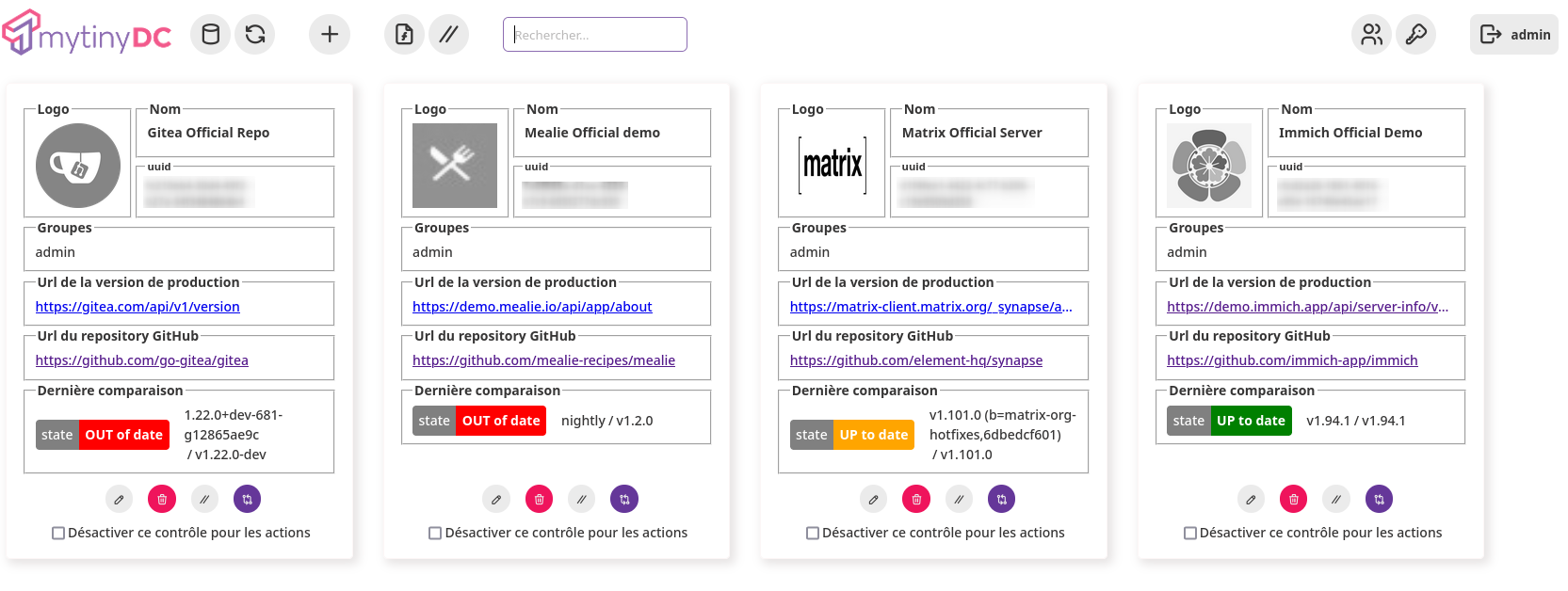
Task: Click admin group on Immich card
Action: click(1187, 252)
